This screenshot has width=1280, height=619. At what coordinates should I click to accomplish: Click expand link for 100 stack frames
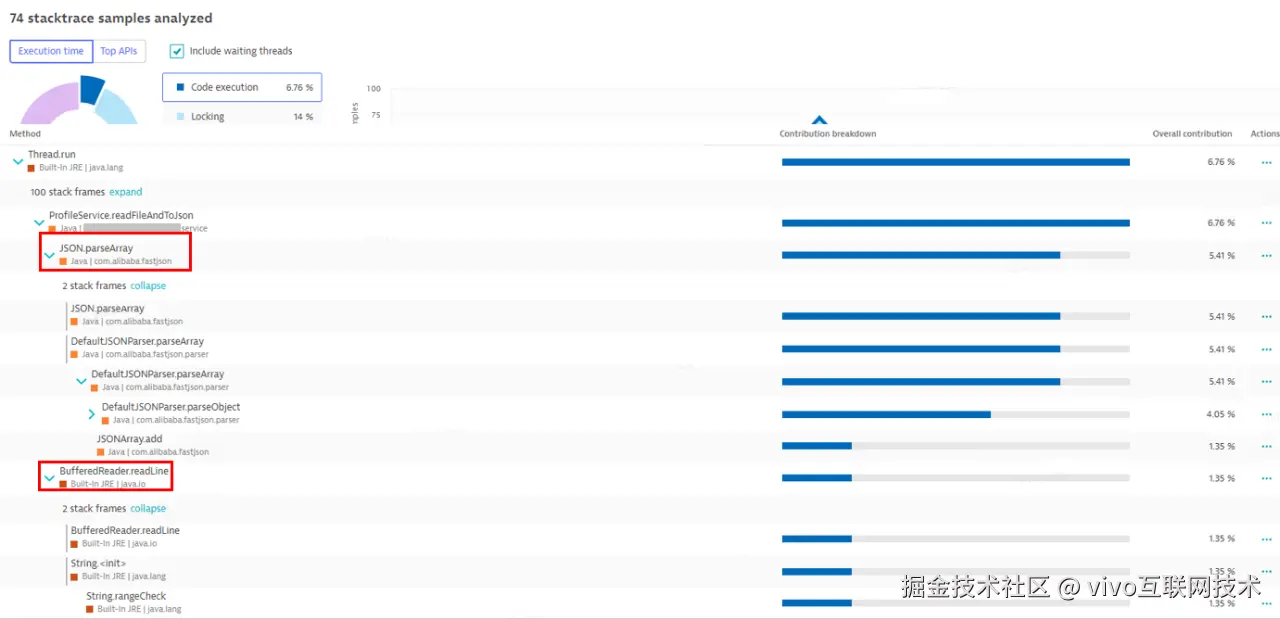[x=126, y=192]
